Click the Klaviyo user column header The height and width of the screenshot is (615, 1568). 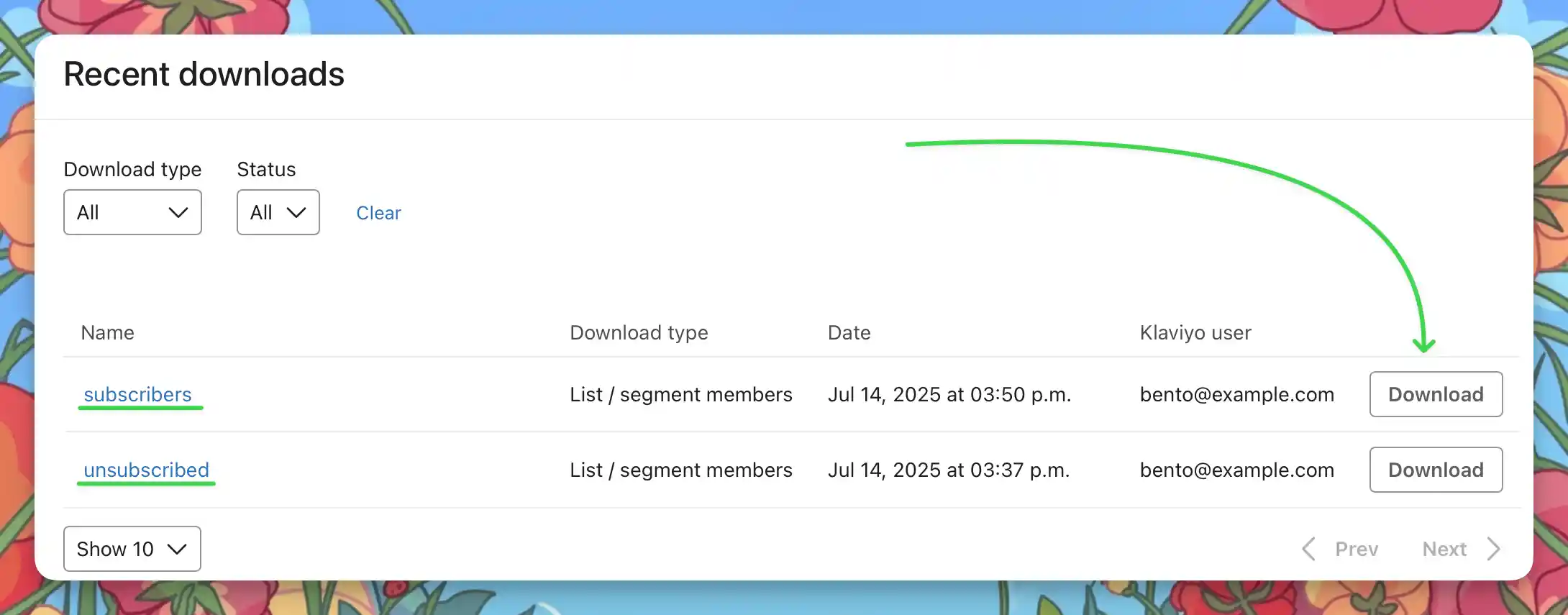tap(1195, 332)
